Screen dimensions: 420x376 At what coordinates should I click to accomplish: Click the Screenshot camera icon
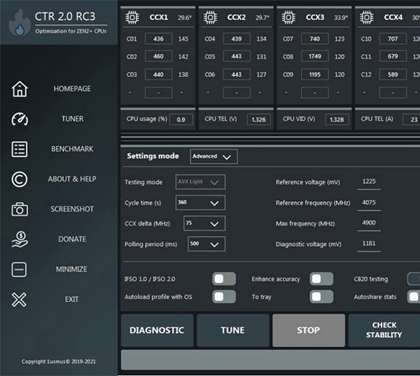click(20, 209)
